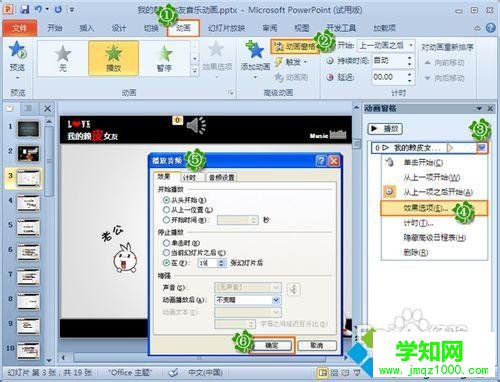Select the 无 animation effect

coord(63,58)
